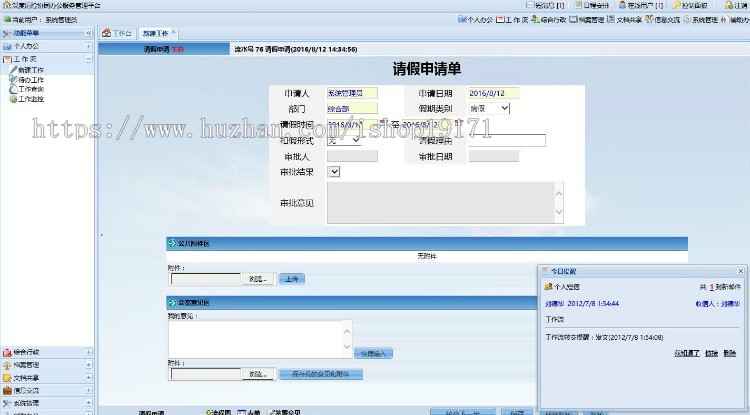Collapse 工作流 sidebar section minus button
Viewport: 750px width, 415px height.
pos(88,59)
